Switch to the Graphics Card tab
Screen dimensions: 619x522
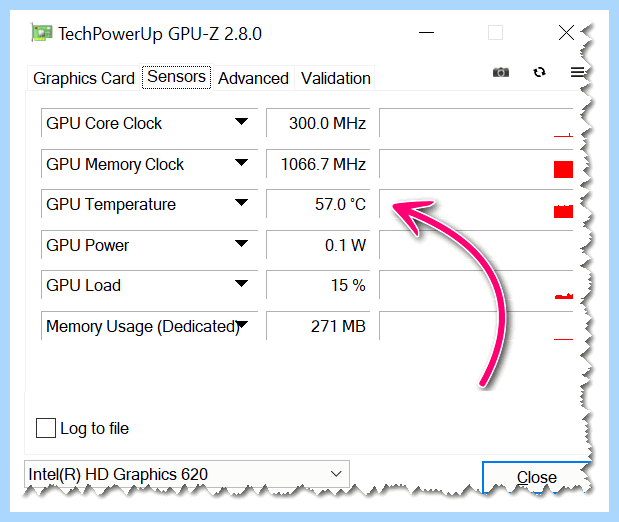pos(84,78)
